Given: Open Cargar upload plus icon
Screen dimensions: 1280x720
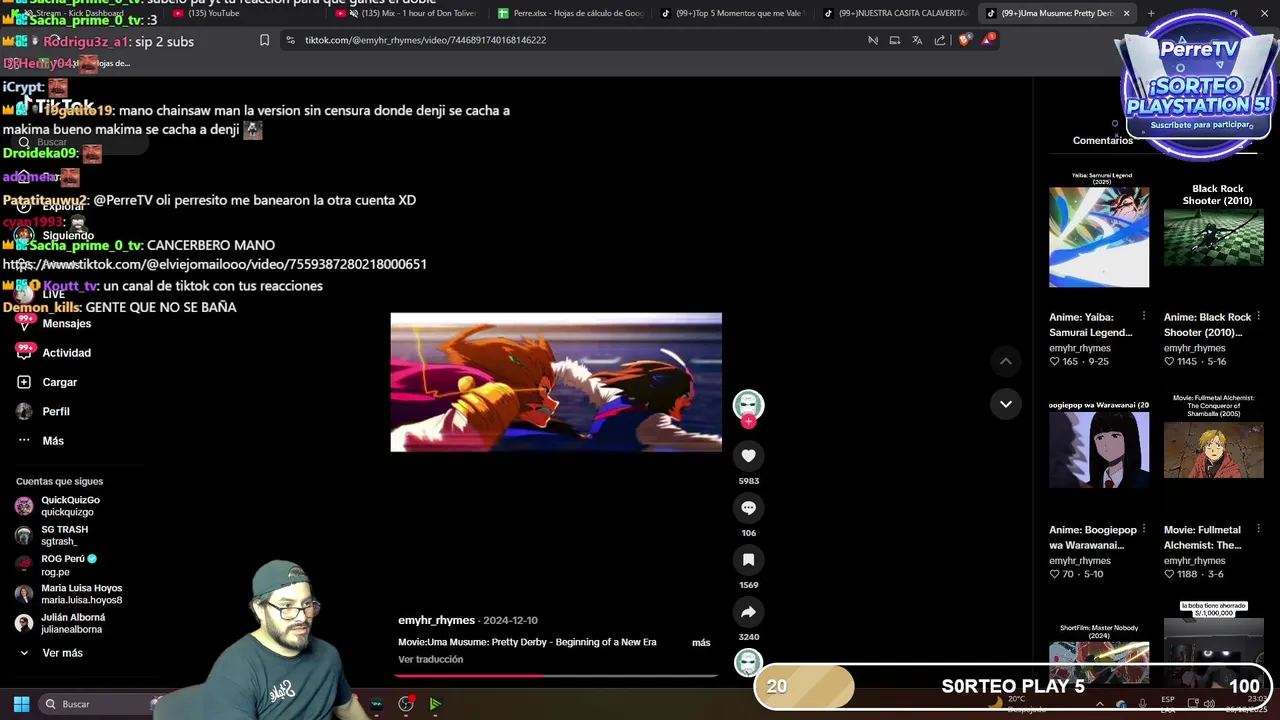Looking at the screenshot, I should coord(24,382).
